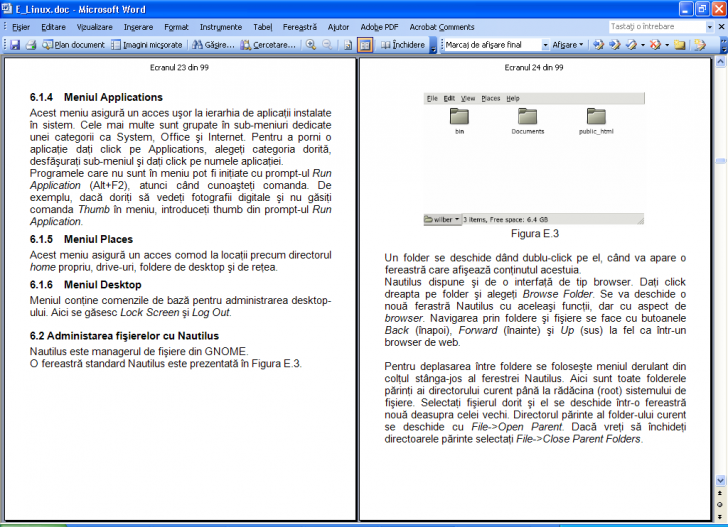Click the Save floppy disk icon
Viewport: 728px width, 527px height.
point(15,45)
